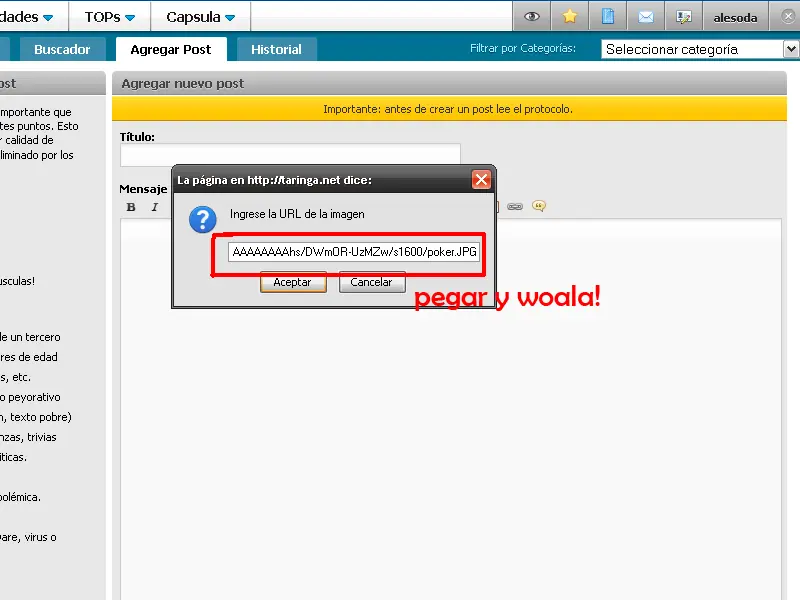Open messages envelope icon
Screen dimensions: 800x600
(x=645, y=17)
